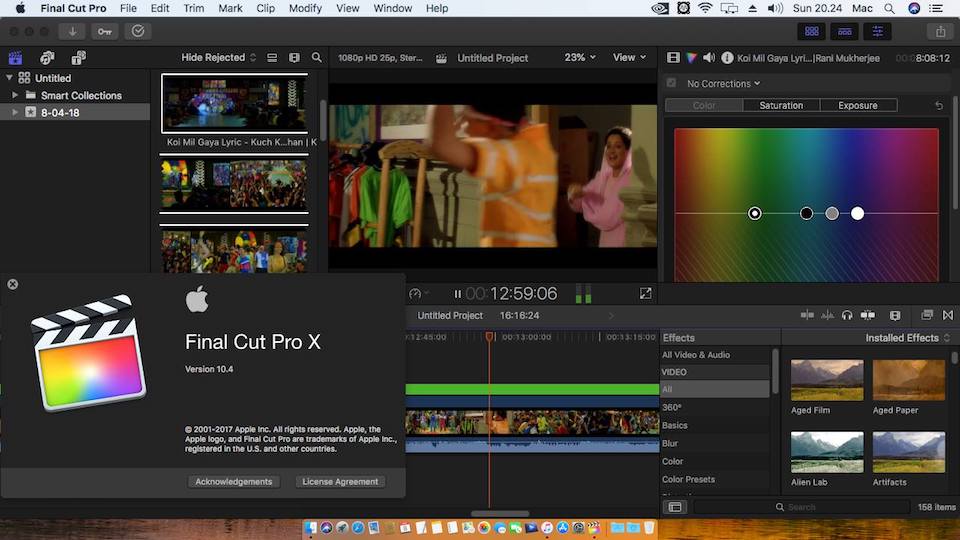Image resolution: width=960 pixels, height=540 pixels.
Task: Open the video inspector filmstrip icon
Action: (x=673, y=58)
